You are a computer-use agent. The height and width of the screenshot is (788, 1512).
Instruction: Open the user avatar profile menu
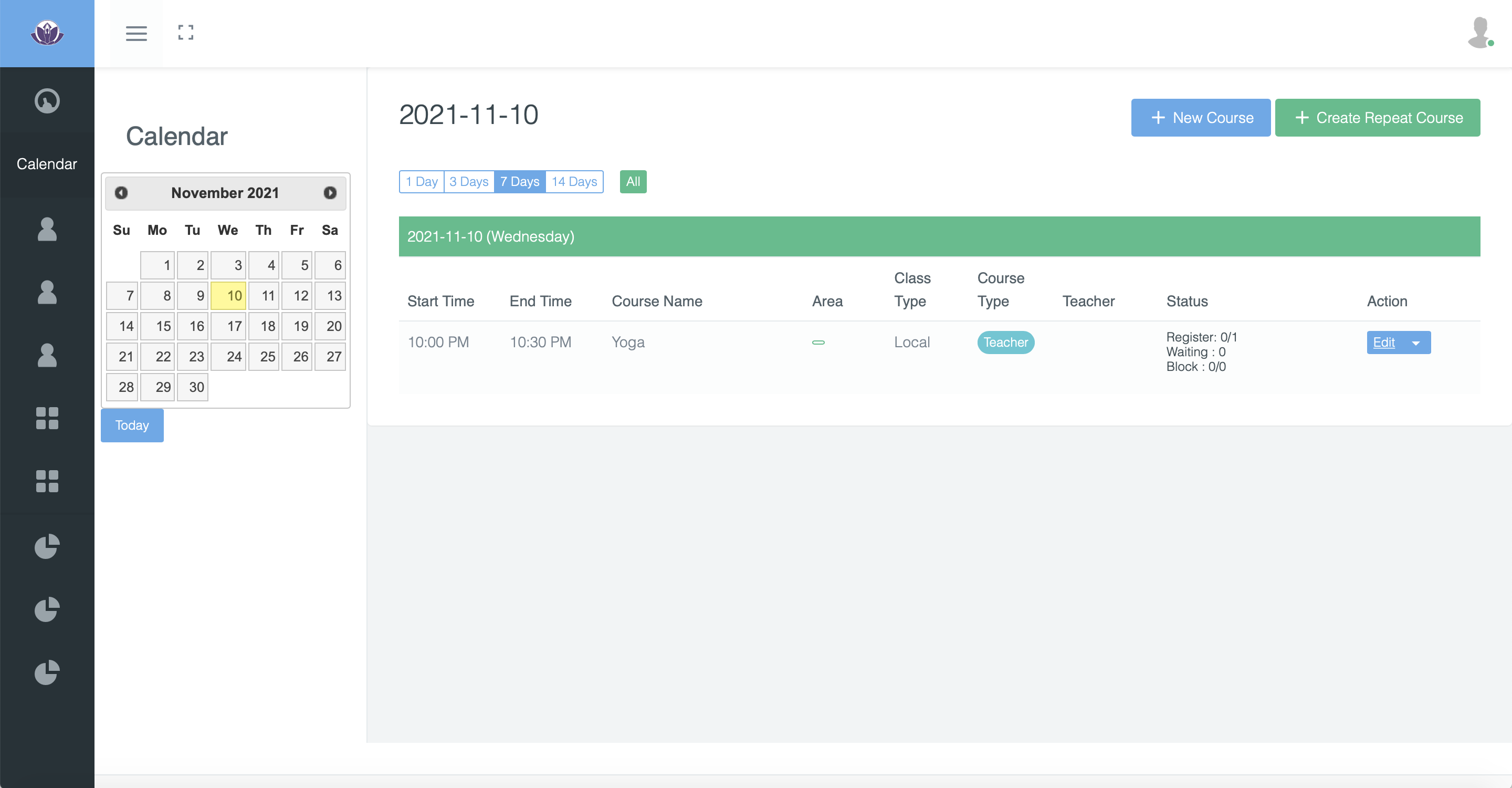click(x=1480, y=33)
